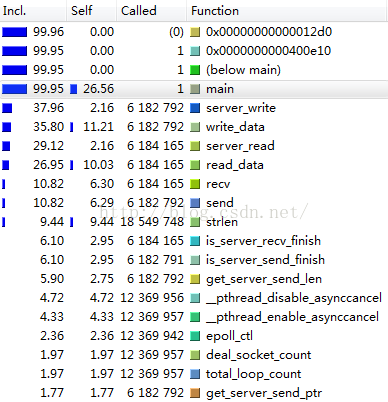Select the recv function
Screen dimensions: 388x402
(x=218, y=184)
